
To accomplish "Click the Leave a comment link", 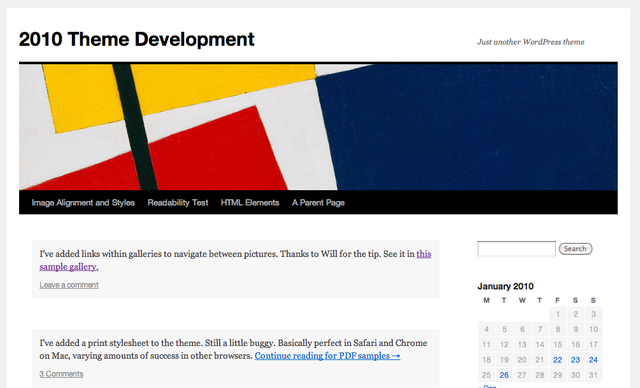I will (x=69, y=285).
